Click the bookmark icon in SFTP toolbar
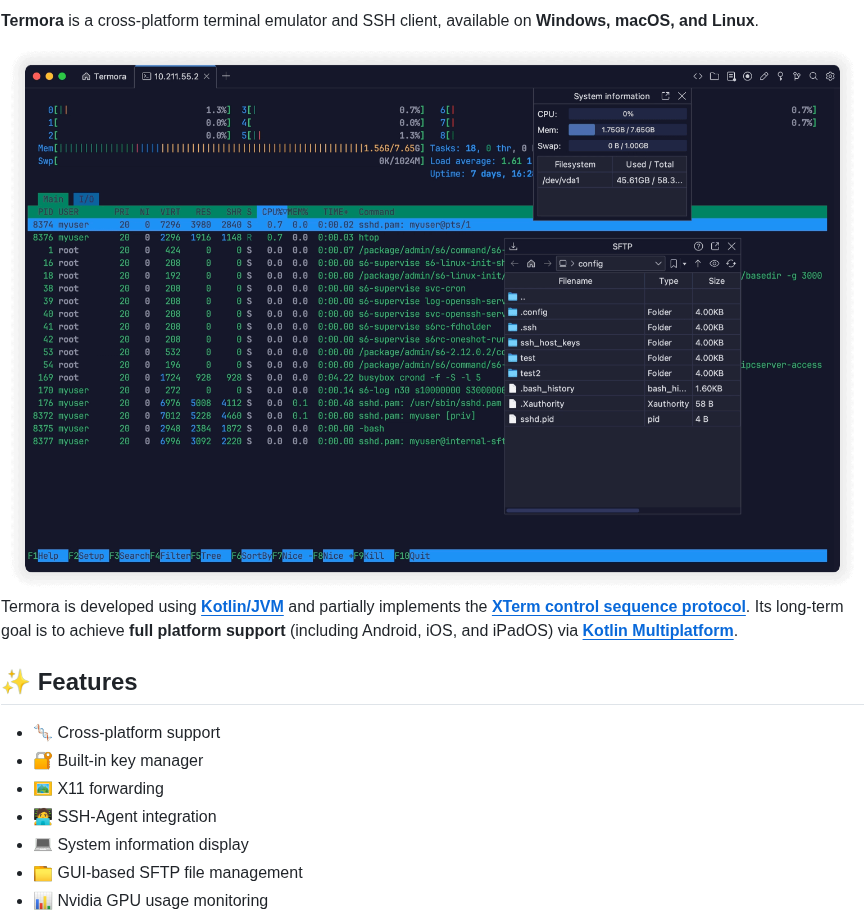This screenshot has width=864, height=912. 673,263
